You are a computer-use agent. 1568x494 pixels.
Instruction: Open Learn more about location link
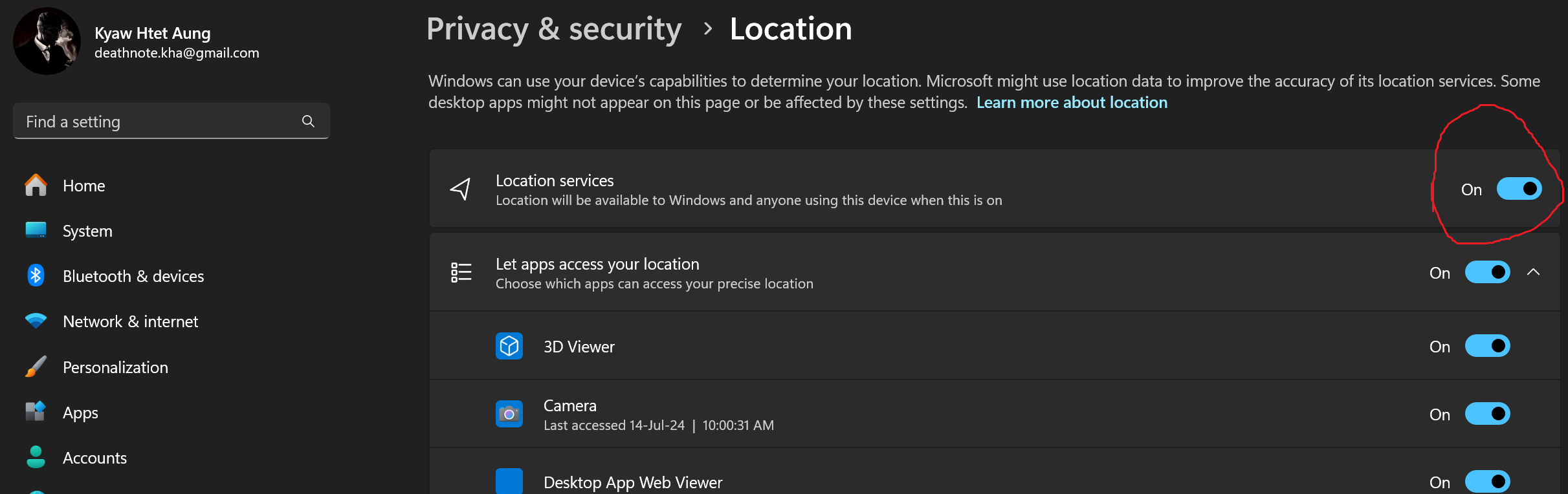coord(1072,102)
